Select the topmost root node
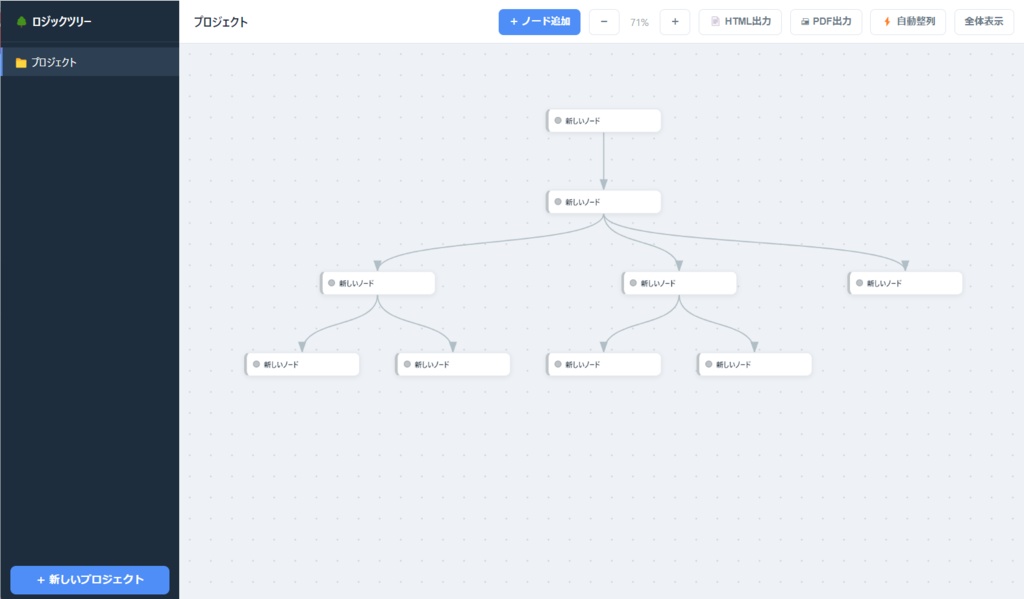The width and height of the screenshot is (1024, 599). [x=603, y=121]
